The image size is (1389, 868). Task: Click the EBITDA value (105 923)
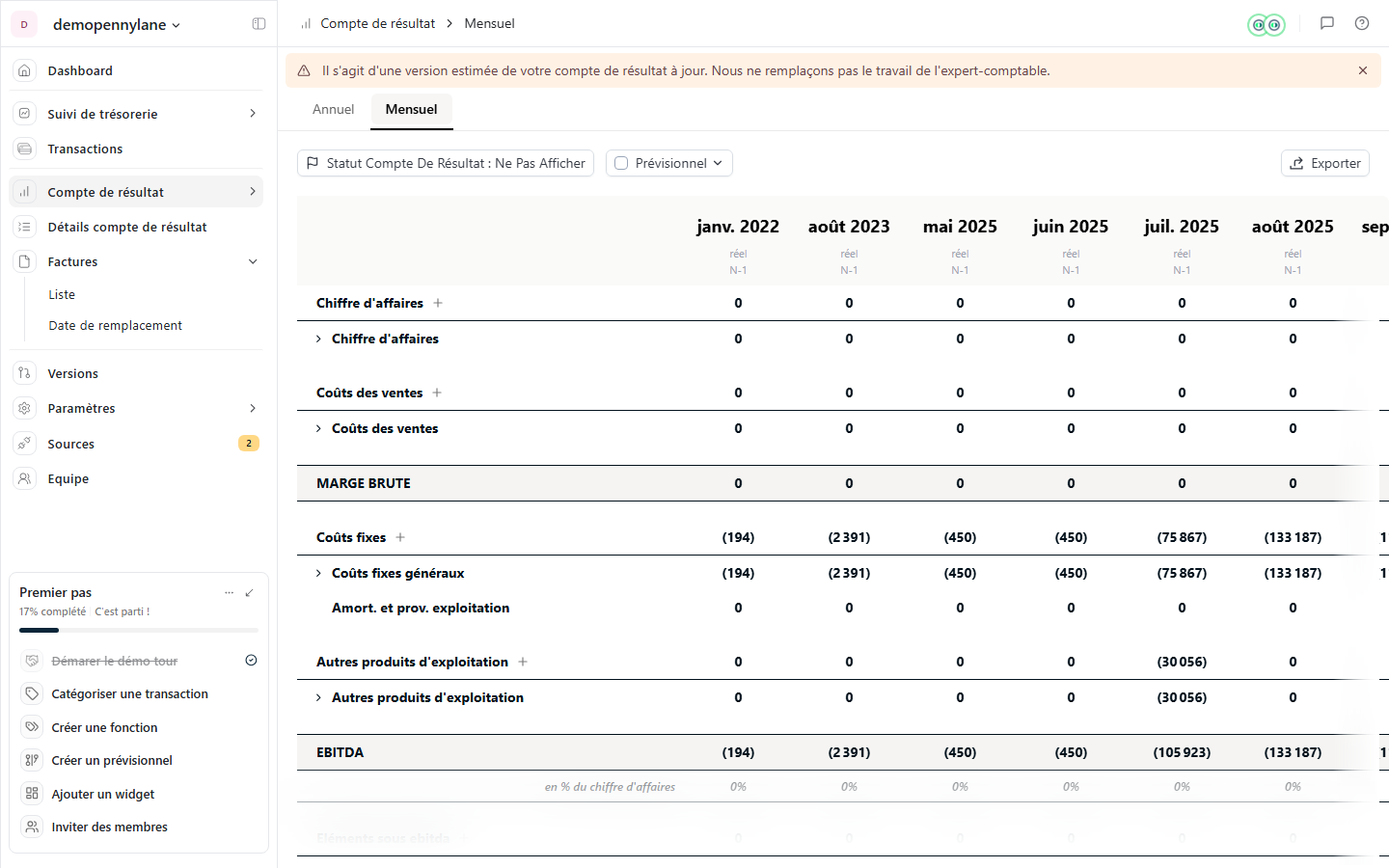tap(1182, 752)
